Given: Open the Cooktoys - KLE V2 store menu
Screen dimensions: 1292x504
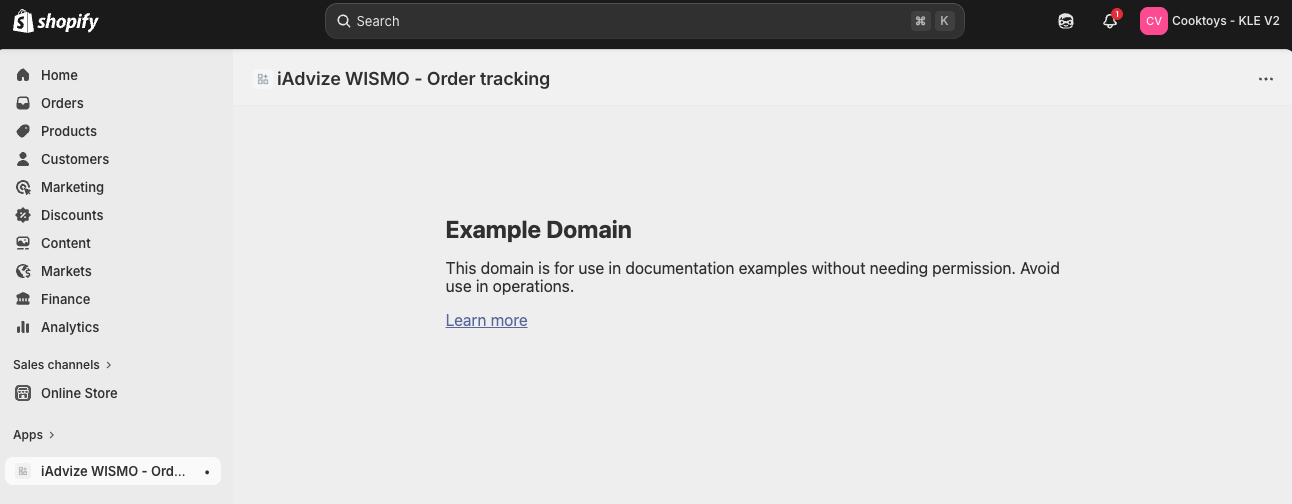Looking at the screenshot, I should (x=1210, y=21).
